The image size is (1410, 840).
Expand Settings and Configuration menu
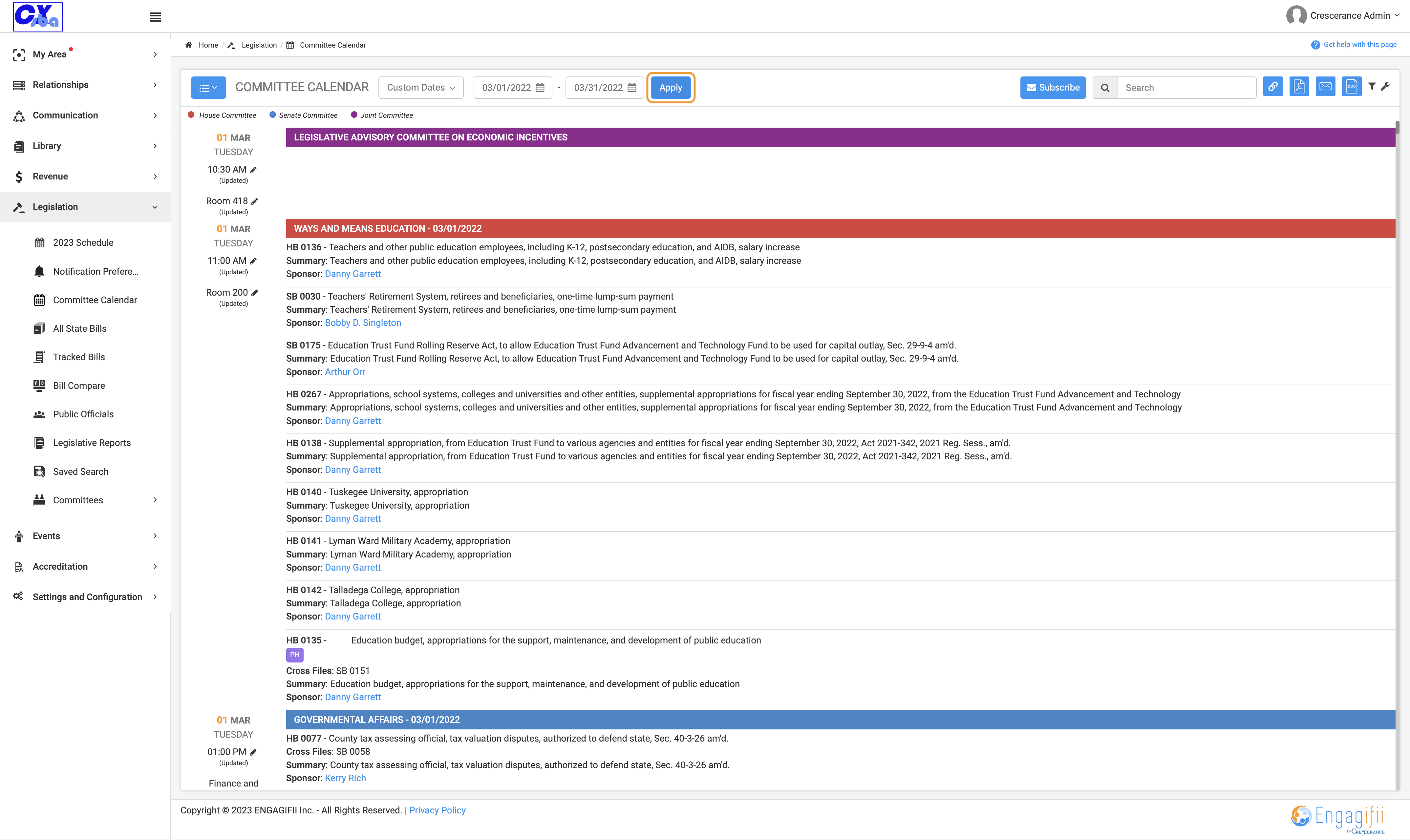(85, 597)
